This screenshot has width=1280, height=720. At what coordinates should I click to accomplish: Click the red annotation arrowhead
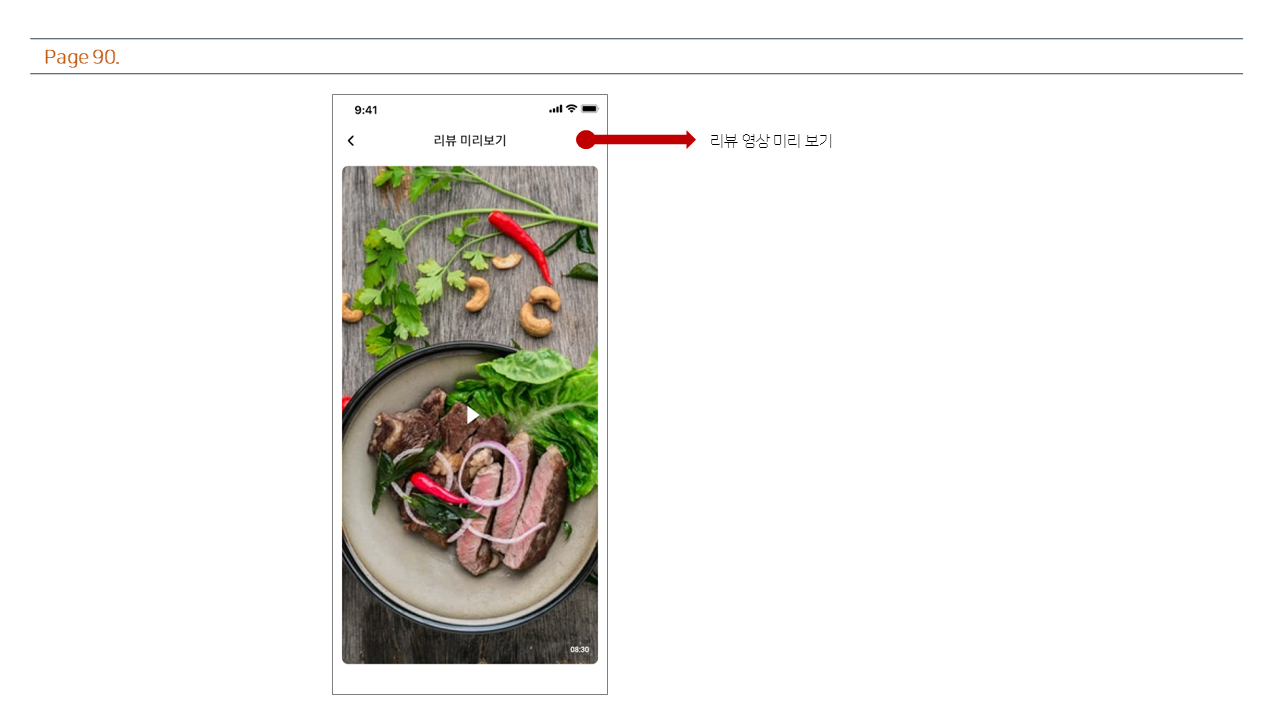[x=690, y=140]
